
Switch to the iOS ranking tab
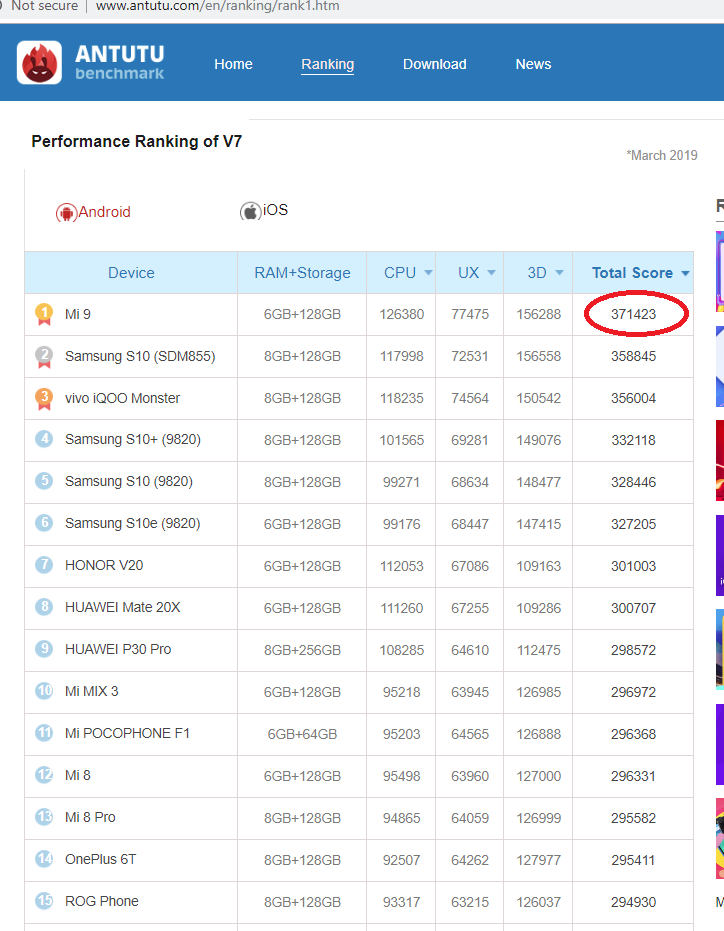pos(264,210)
